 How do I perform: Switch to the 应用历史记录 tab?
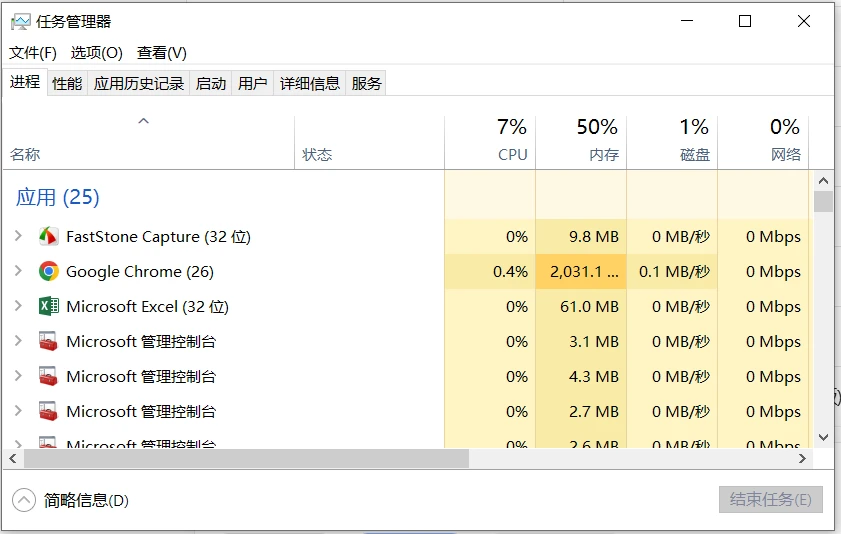point(138,83)
